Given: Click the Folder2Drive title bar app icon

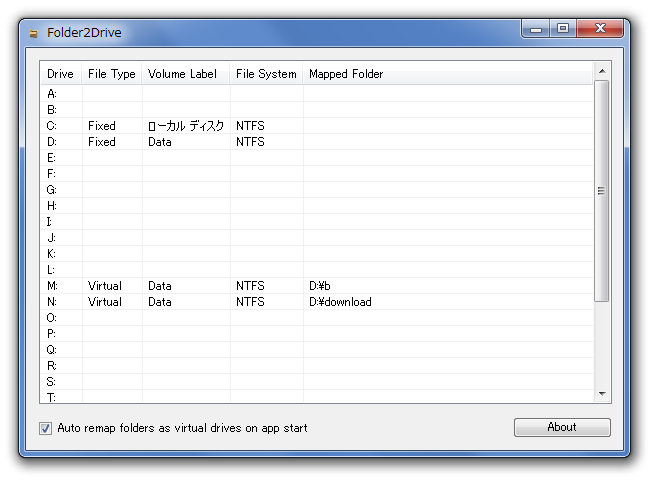Looking at the screenshot, I should (34, 33).
